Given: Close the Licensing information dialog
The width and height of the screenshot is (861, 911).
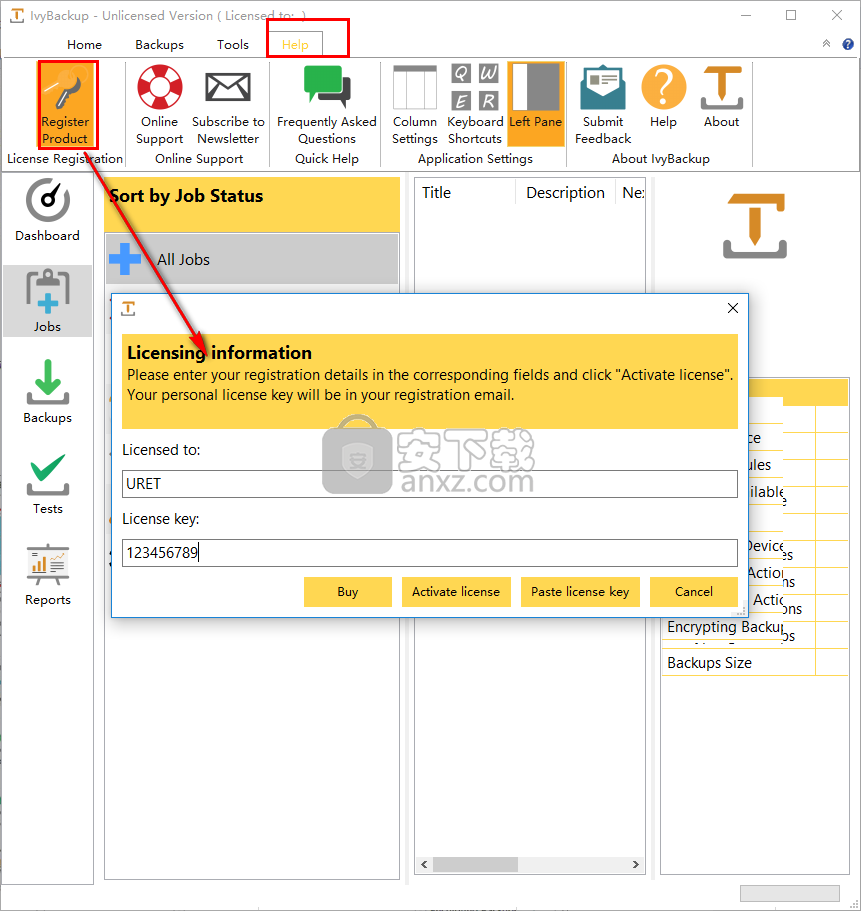Looking at the screenshot, I should [x=733, y=308].
